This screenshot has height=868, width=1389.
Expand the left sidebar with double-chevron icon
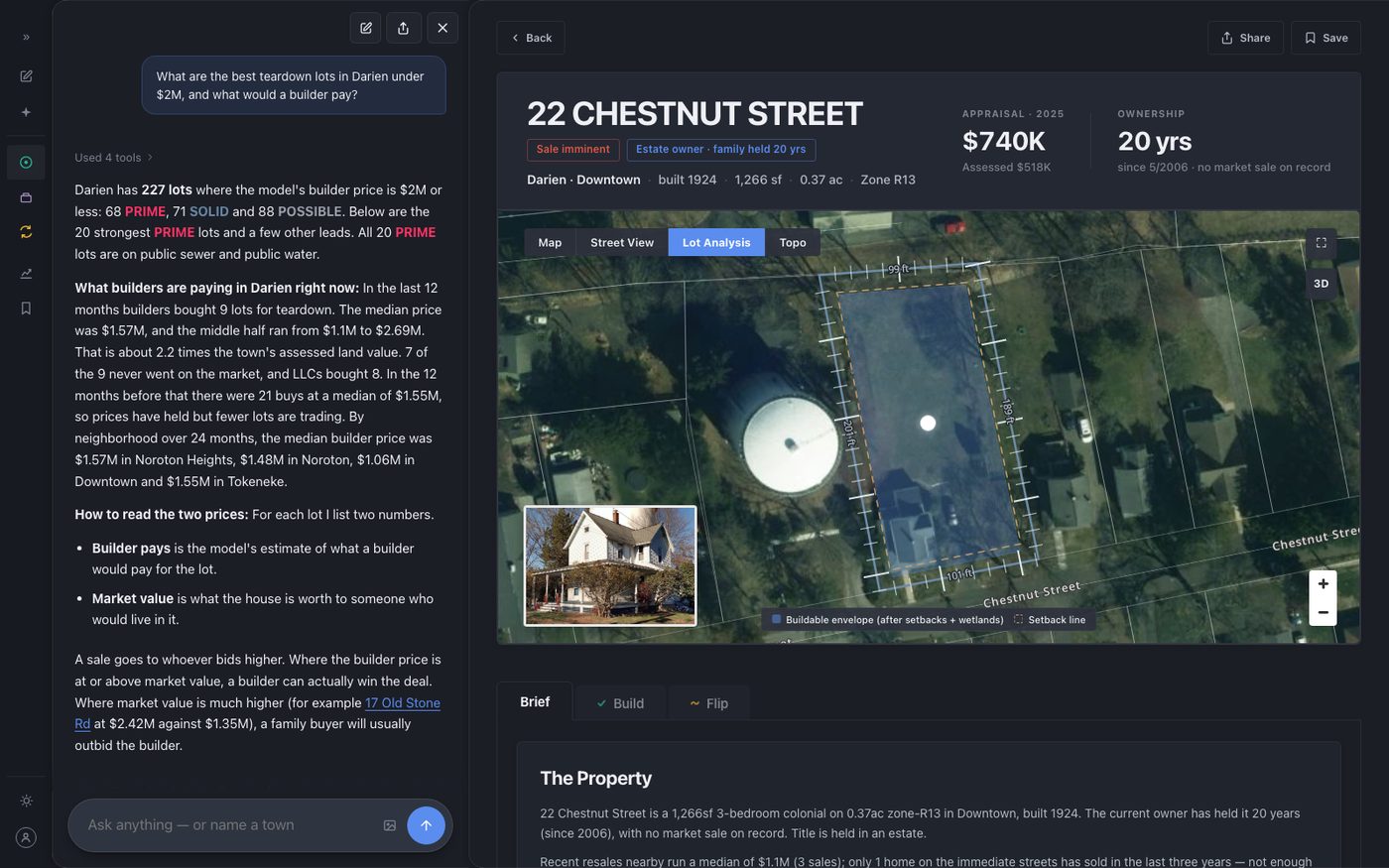click(x=26, y=37)
